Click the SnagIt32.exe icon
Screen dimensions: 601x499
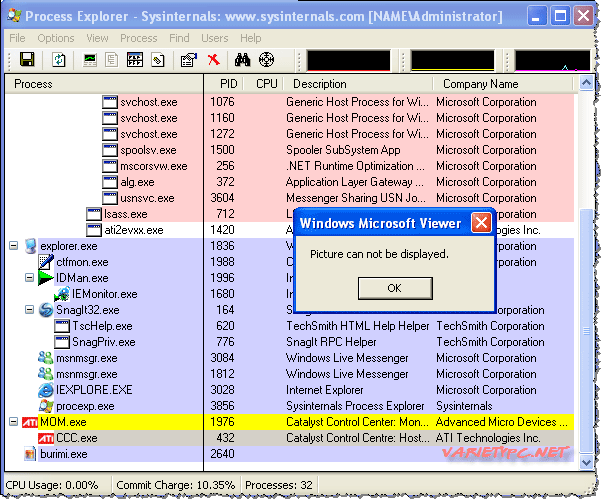[x=46, y=310]
